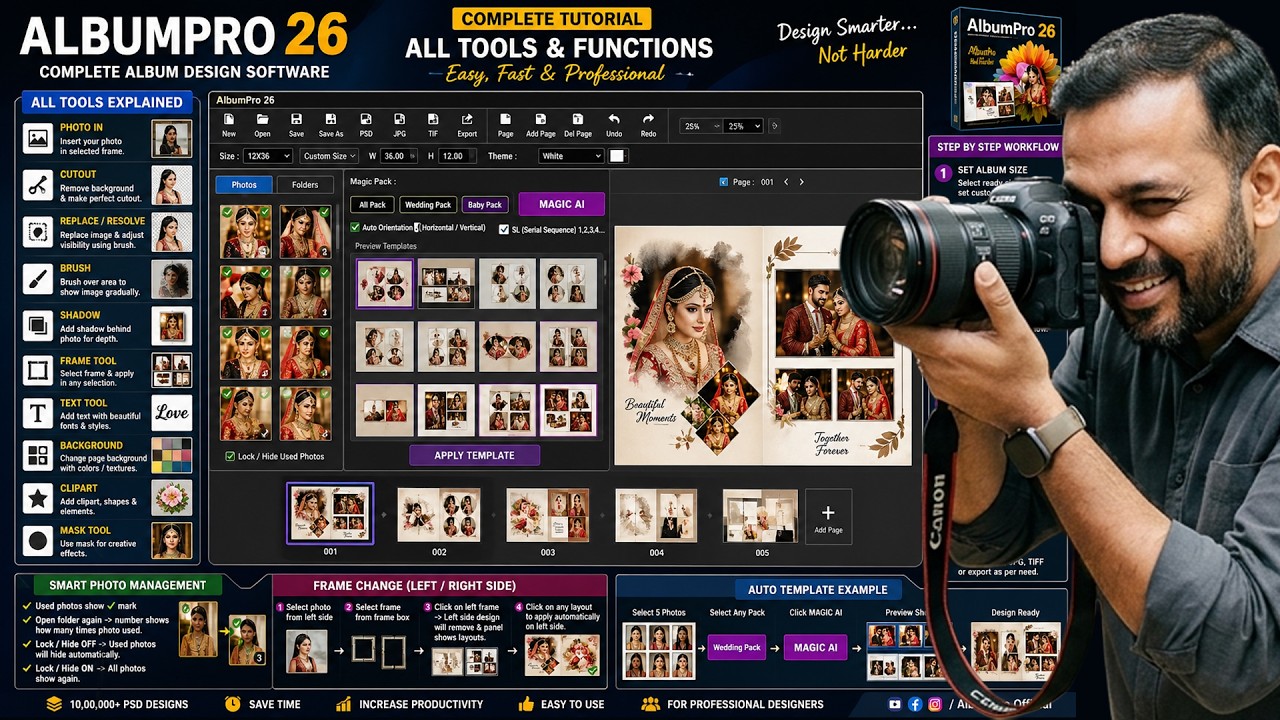Click the YouTube icon in footer
This screenshot has height=720, width=1280.
click(895, 704)
